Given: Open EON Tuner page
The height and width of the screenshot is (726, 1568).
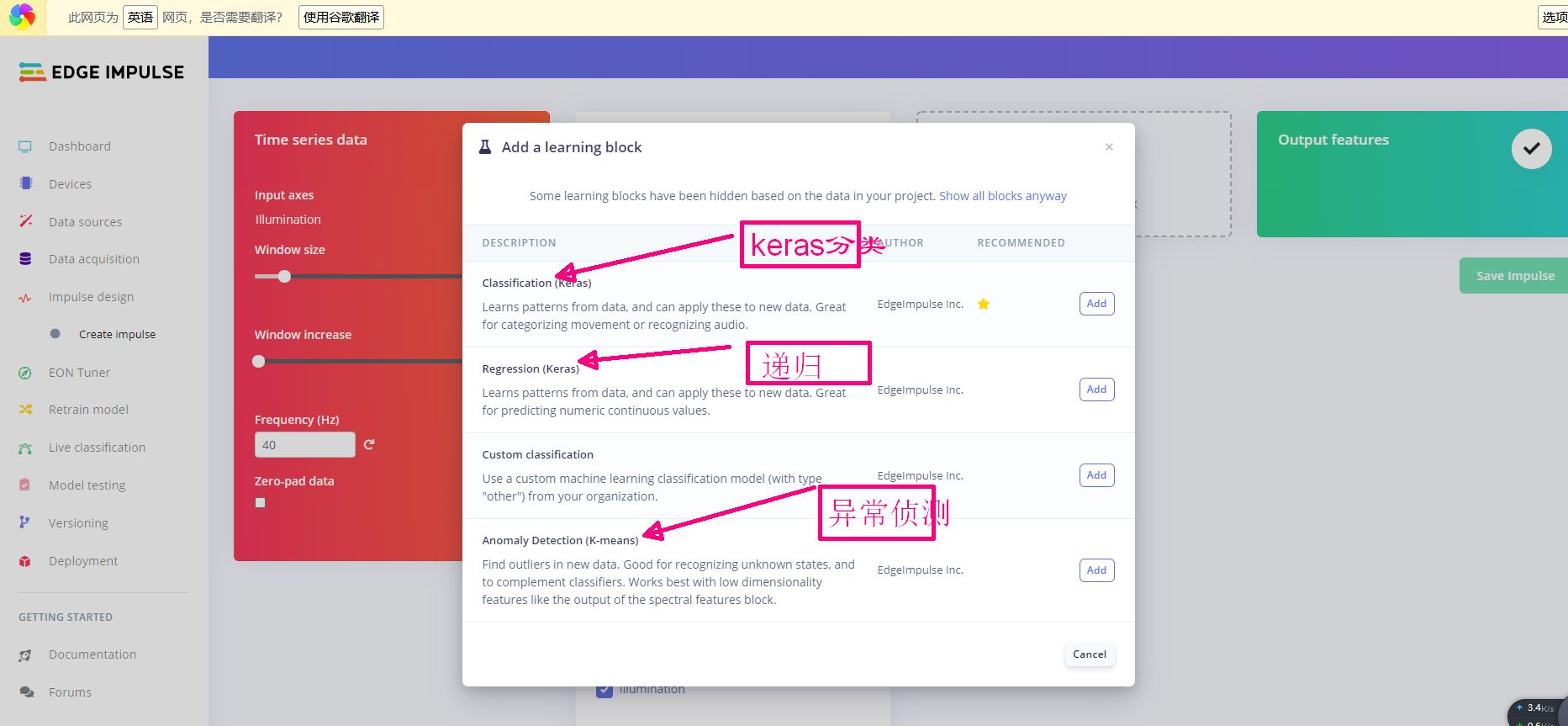Looking at the screenshot, I should [x=79, y=373].
